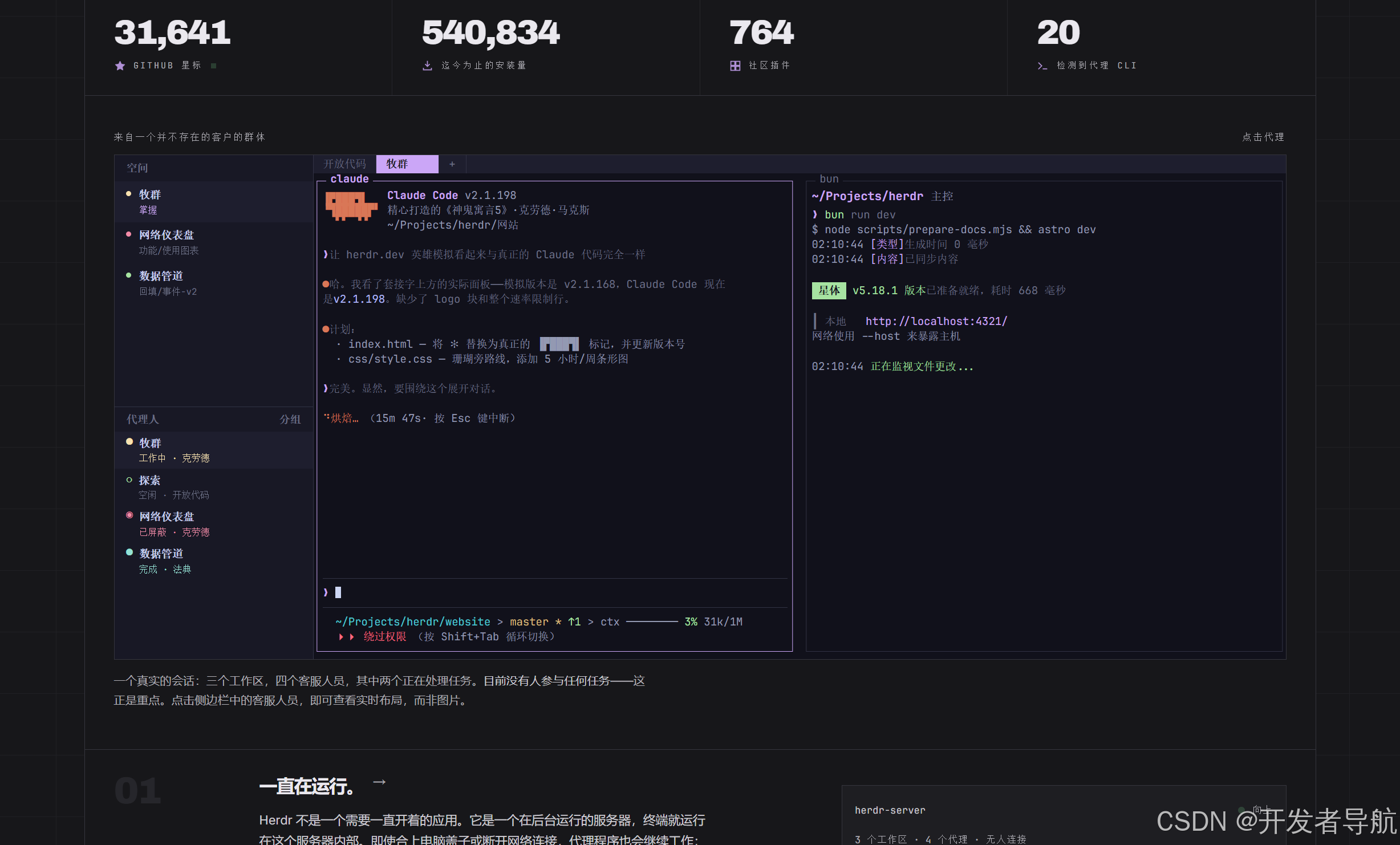
Task: Click the node scripts/prepare-docs.mjs command line
Action: 954,230
